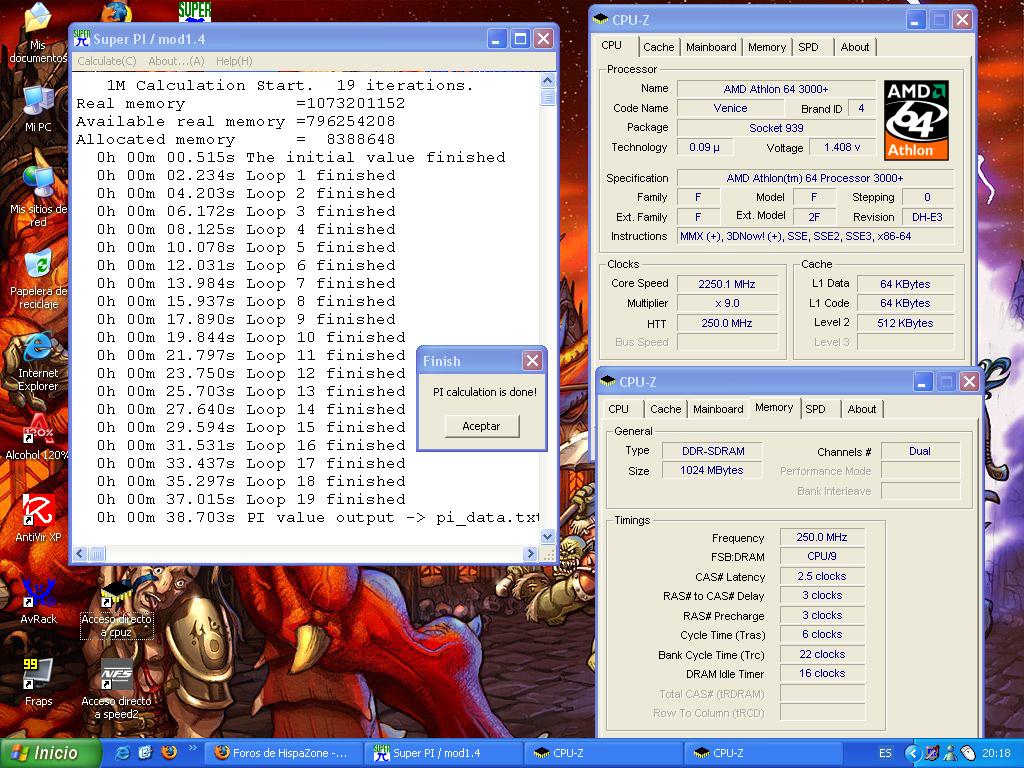1024x768 pixels.
Task: Close the Finish dialog
Action: [x=532, y=361]
